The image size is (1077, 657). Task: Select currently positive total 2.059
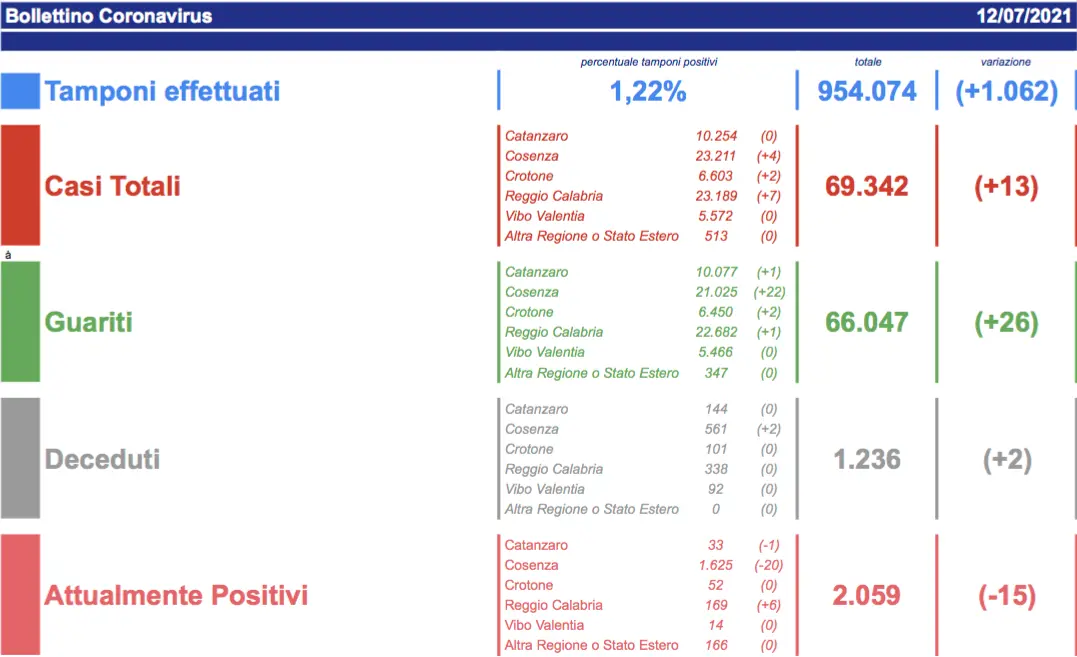coord(867,595)
